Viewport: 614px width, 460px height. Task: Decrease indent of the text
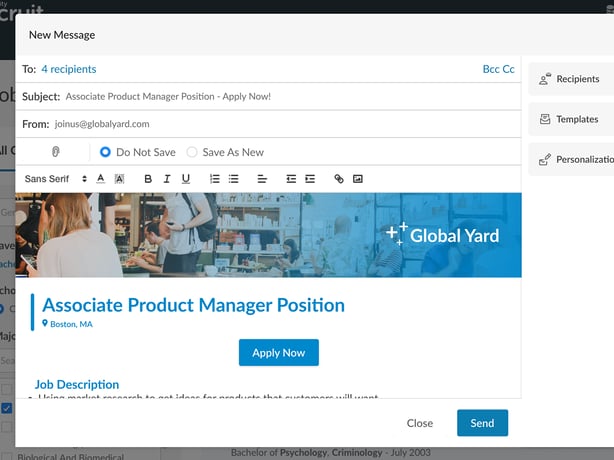click(x=291, y=179)
